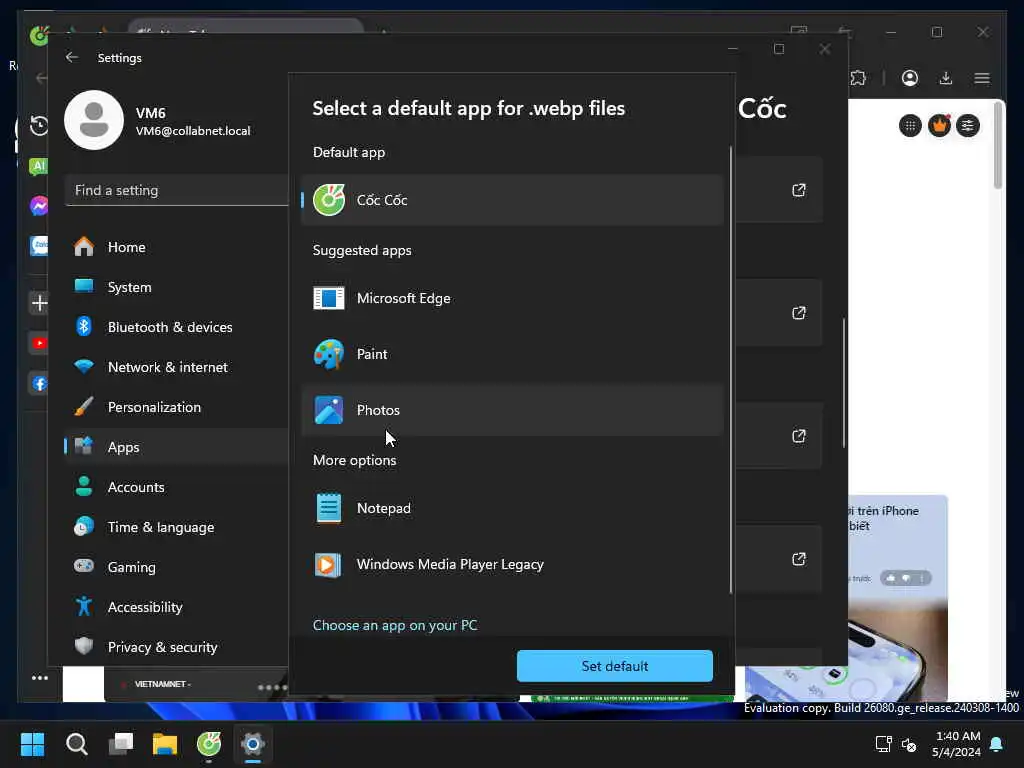
Task: Open File Explorer from taskbar
Action: 165,744
